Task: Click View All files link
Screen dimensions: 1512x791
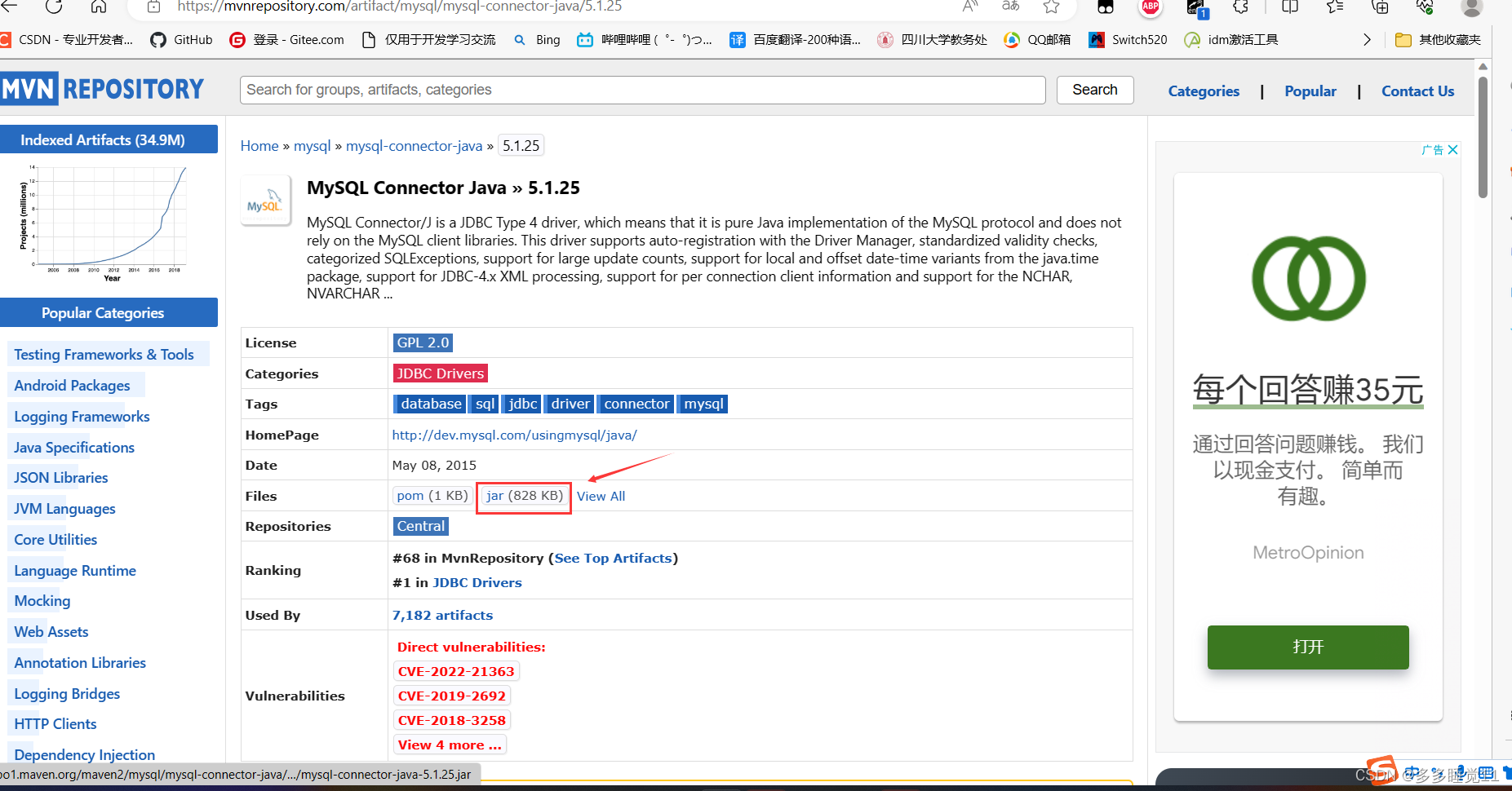Action: coord(601,496)
